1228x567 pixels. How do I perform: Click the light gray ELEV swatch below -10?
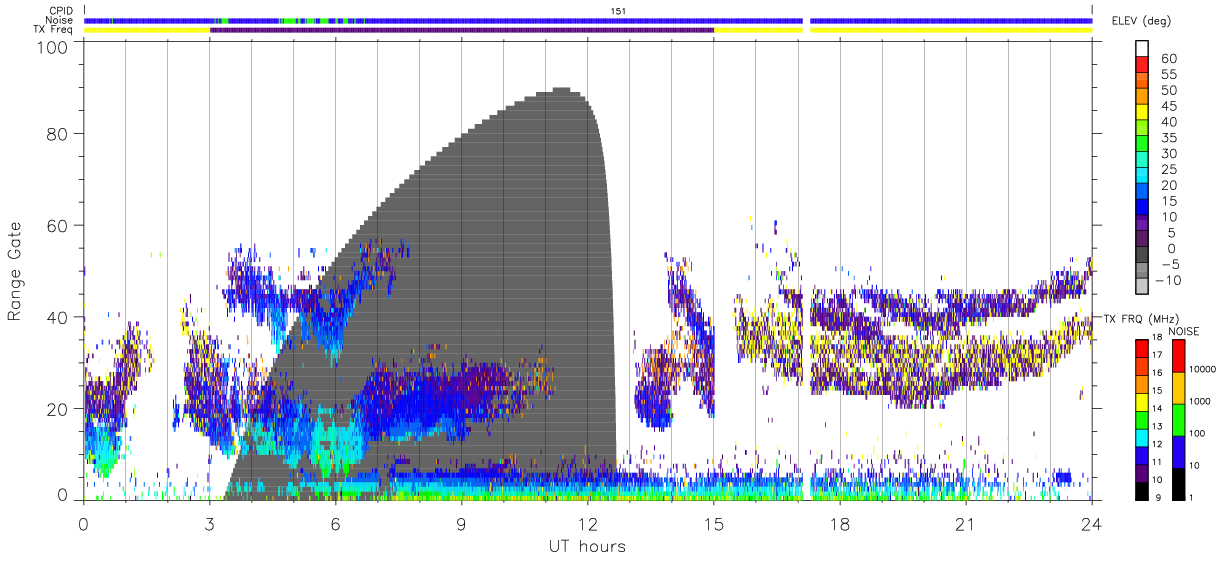pyautogui.click(x=1142, y=288)
